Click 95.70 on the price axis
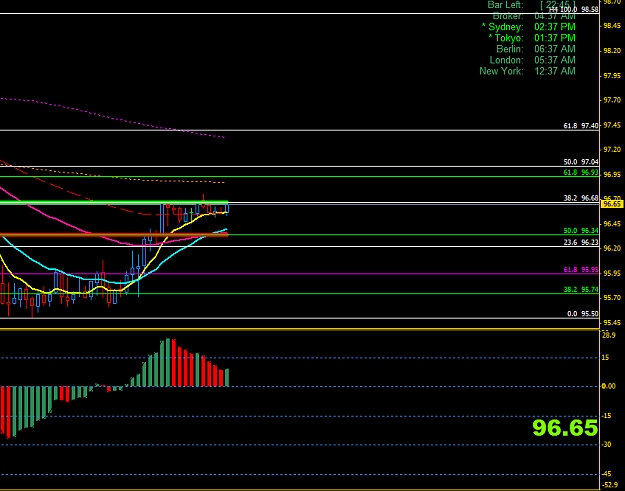This screenshot has width=625, height=491. tap(612, 298)
